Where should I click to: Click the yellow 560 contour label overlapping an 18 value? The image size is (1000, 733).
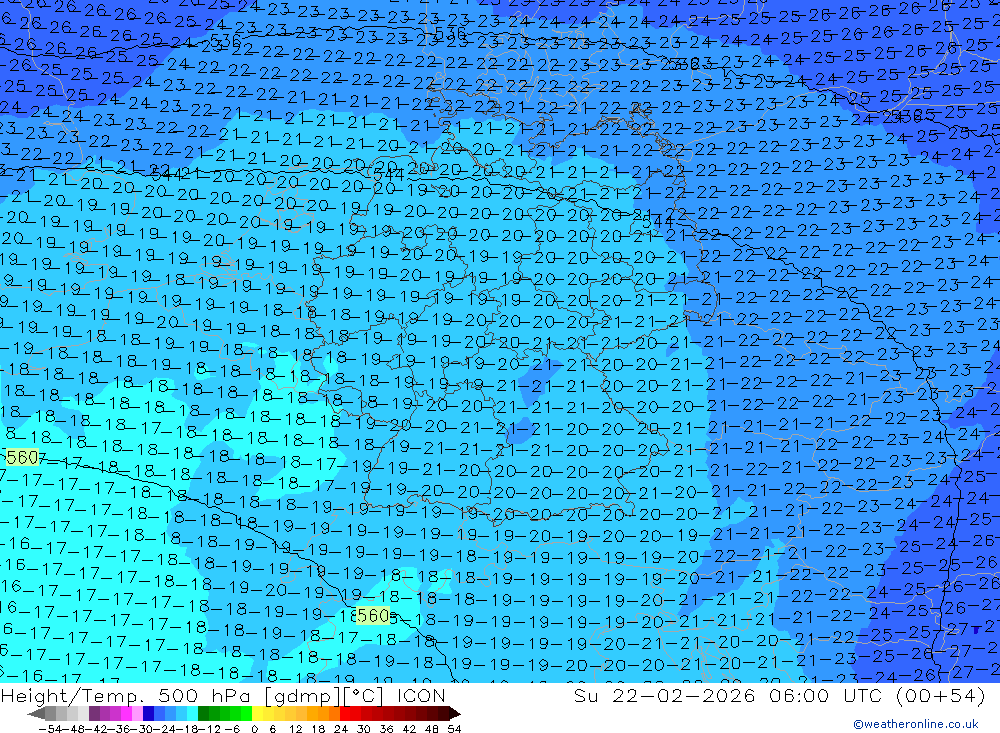(x=373, y=616)
